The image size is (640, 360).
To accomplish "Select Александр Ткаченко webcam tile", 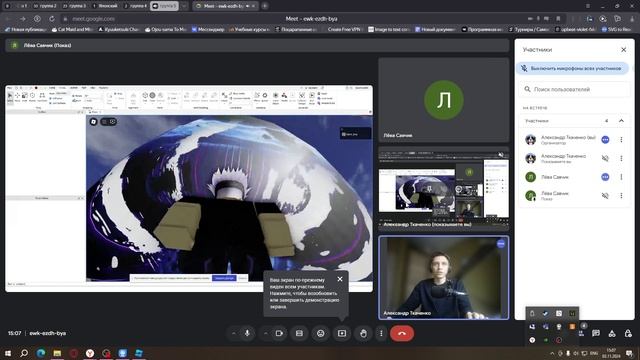I will (444, 277).
